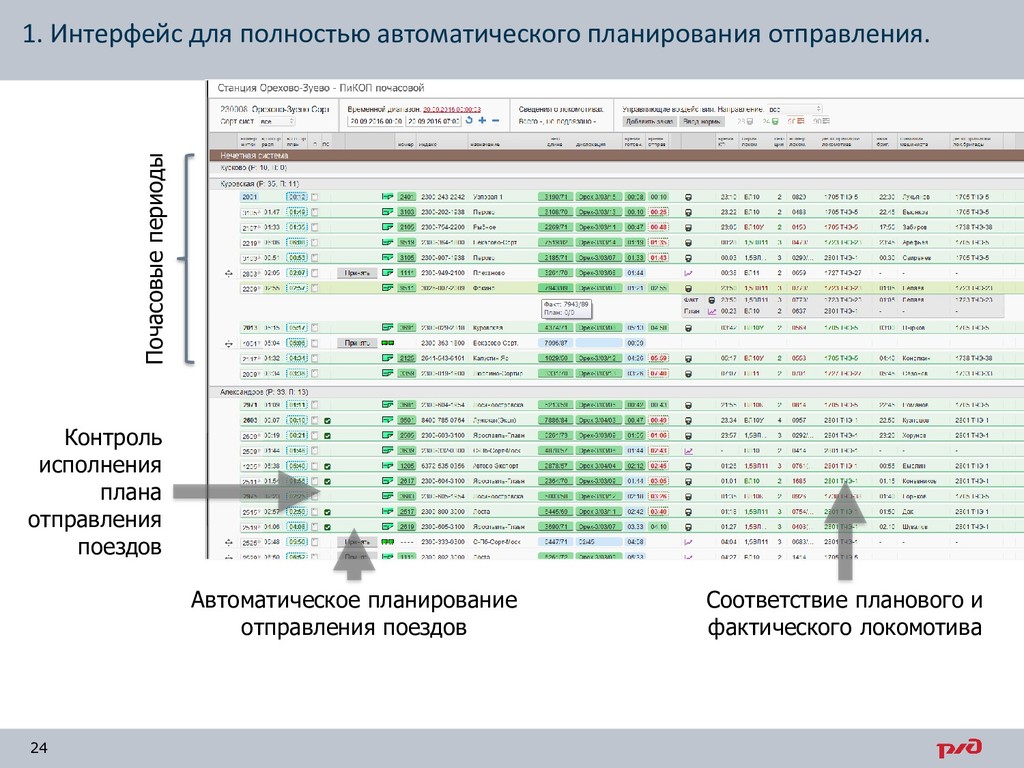Collapse the Куровская (Р: 35, П: 11) group
Viewport: 1024px width, 768px height.
point(616,184)
